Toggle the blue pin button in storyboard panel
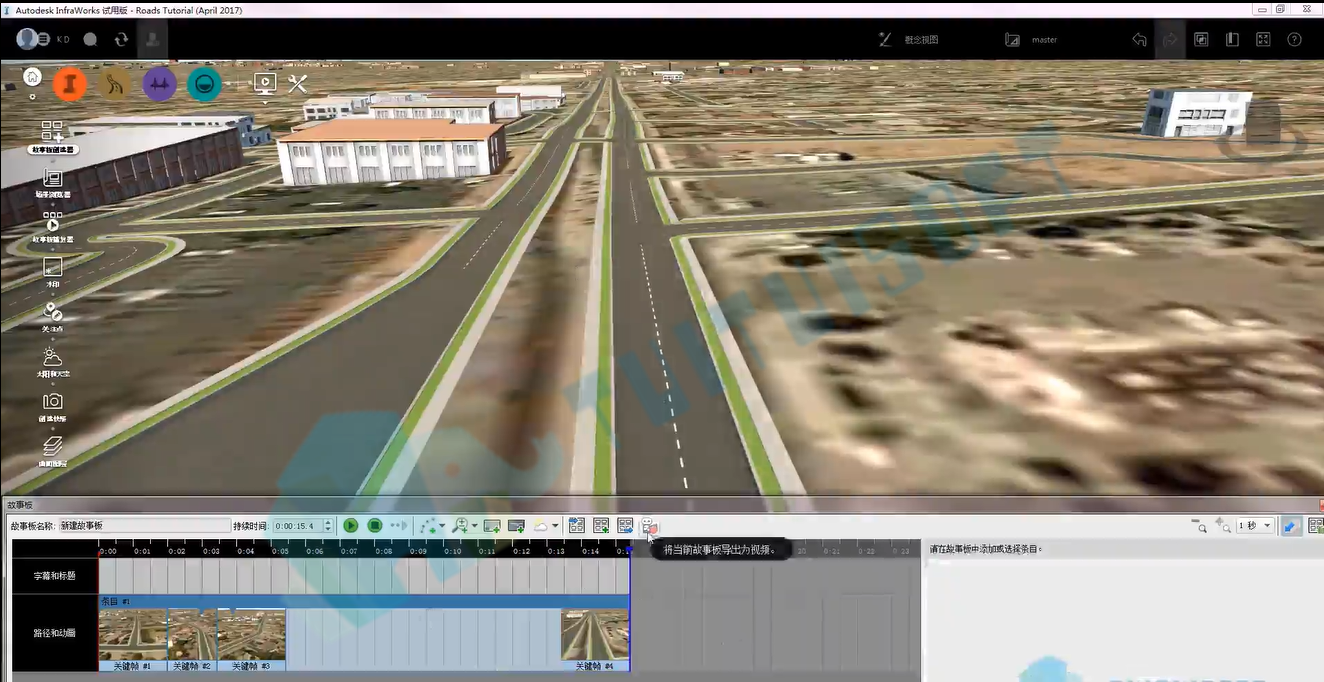The height and width of the screenshot is (682, 1324). pos(1291,525)
